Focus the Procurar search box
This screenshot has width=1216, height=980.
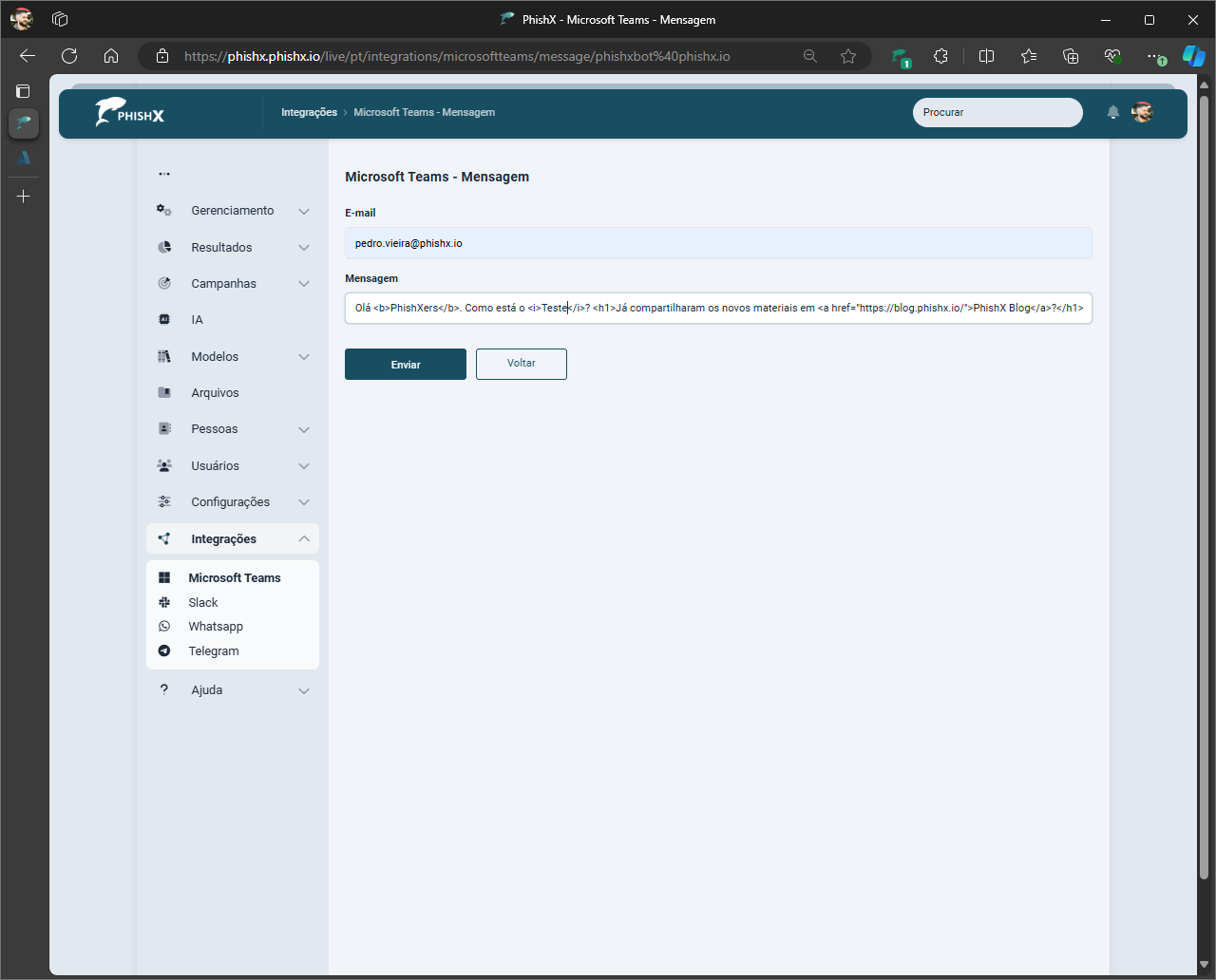pyautogui.click(x=997, y=112)
